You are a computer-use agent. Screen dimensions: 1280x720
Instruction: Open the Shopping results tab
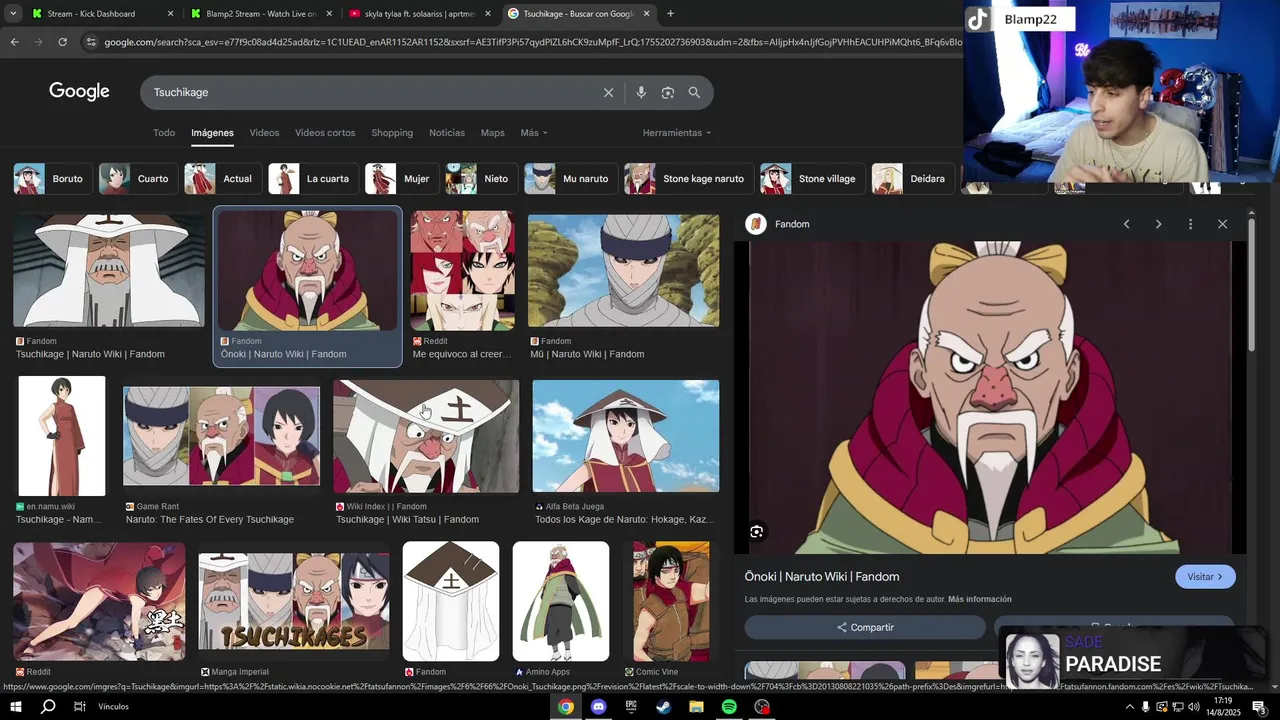click(392, 133)
